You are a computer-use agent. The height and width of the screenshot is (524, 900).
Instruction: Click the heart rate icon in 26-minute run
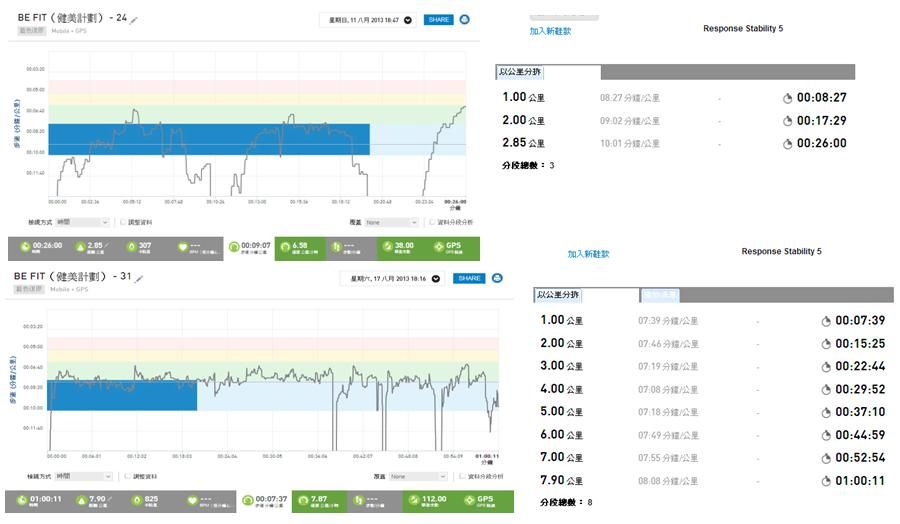[183, 247]
